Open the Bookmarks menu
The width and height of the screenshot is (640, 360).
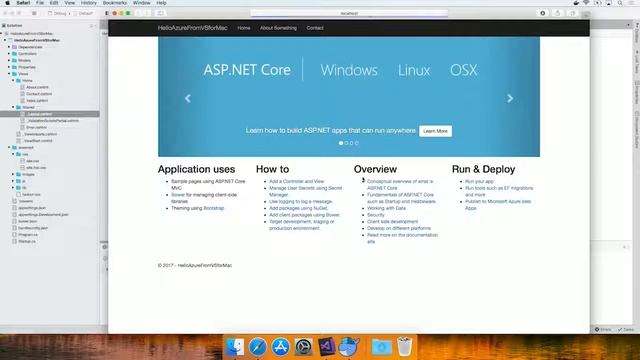(x=115, y=3)
